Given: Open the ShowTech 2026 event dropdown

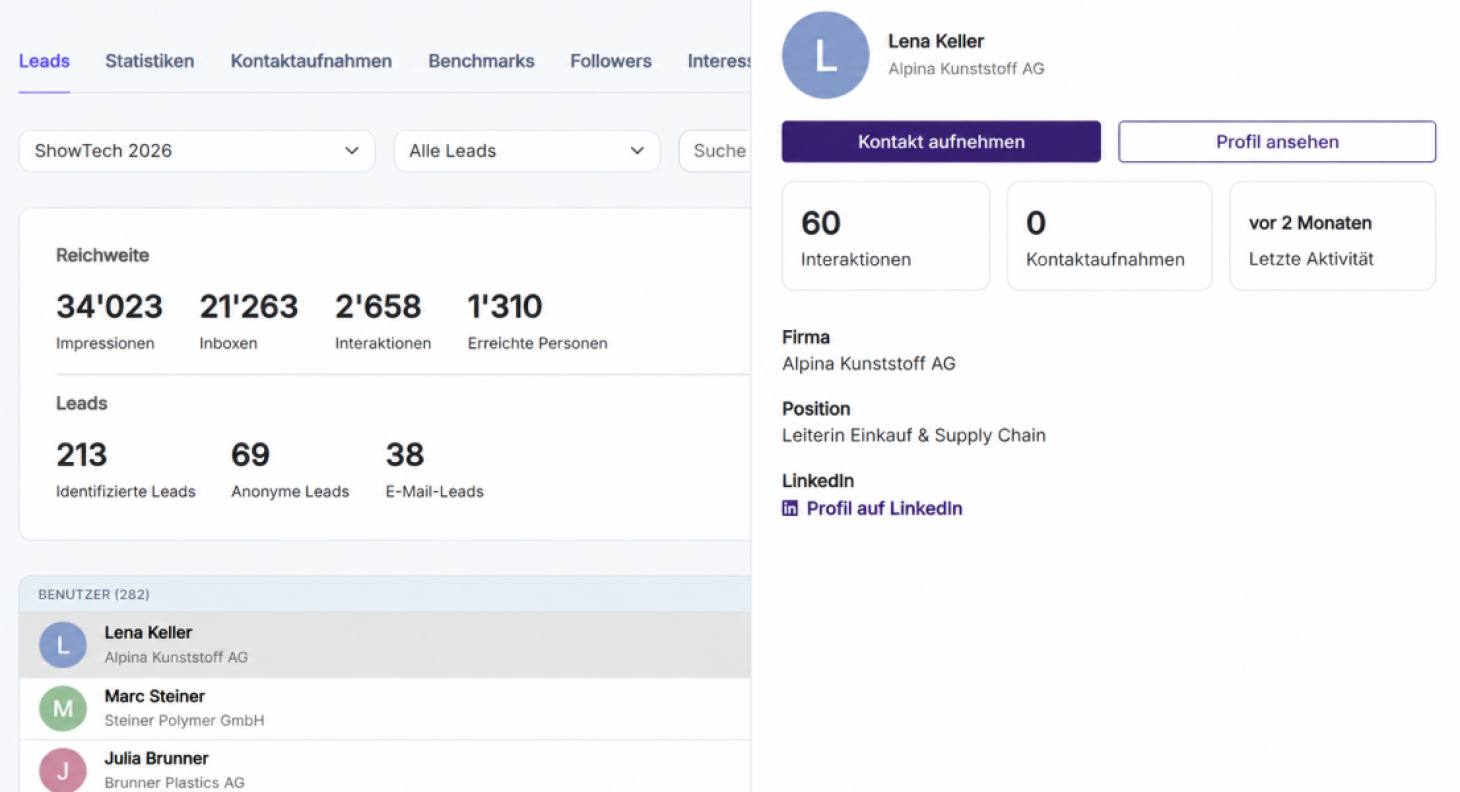Looking at the screenshot, I should [197, 151].
